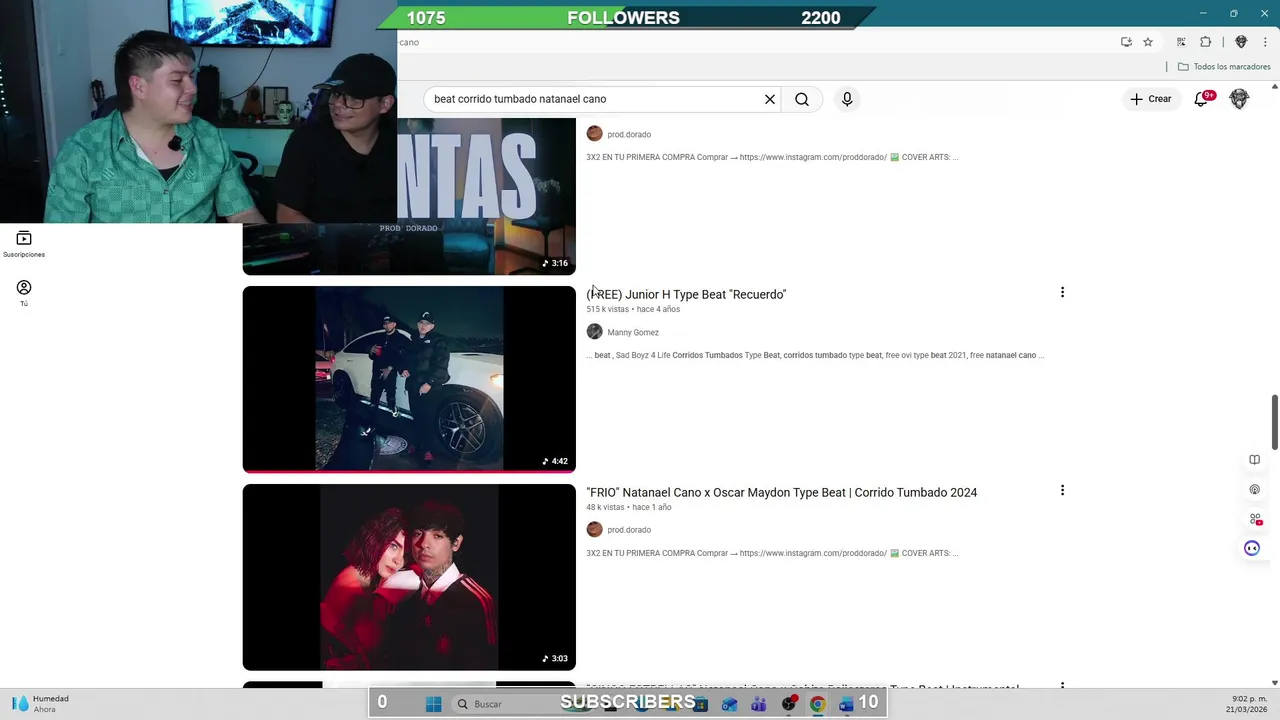The height and width of the screenshot is (720, 1280).
Task: Click the 515 k vistas • hace 4 años text
Action: pyautogui.click(x=633, y=309)
